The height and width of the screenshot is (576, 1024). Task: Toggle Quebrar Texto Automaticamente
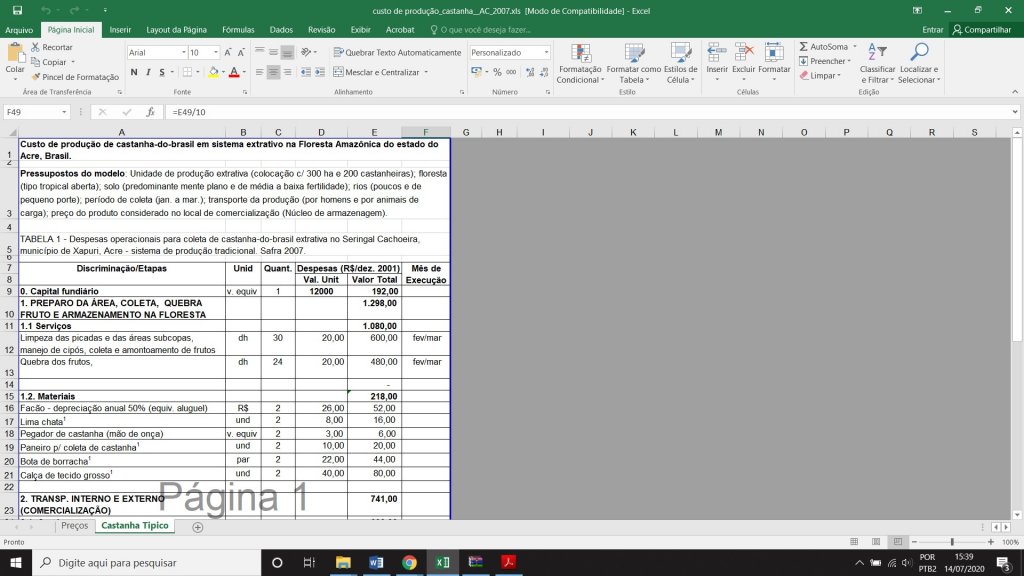click(397, 52)
